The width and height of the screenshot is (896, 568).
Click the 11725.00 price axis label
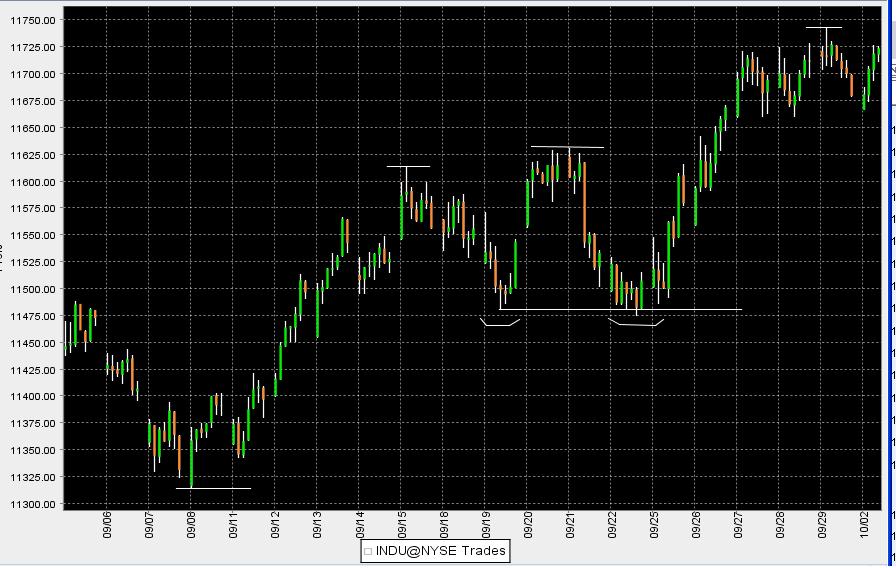point(33,47)
